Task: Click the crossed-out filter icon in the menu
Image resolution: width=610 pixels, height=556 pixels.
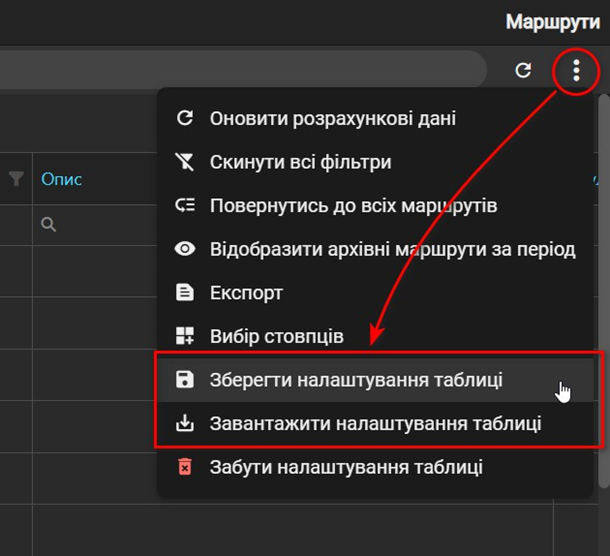Action: coord(185,162)
